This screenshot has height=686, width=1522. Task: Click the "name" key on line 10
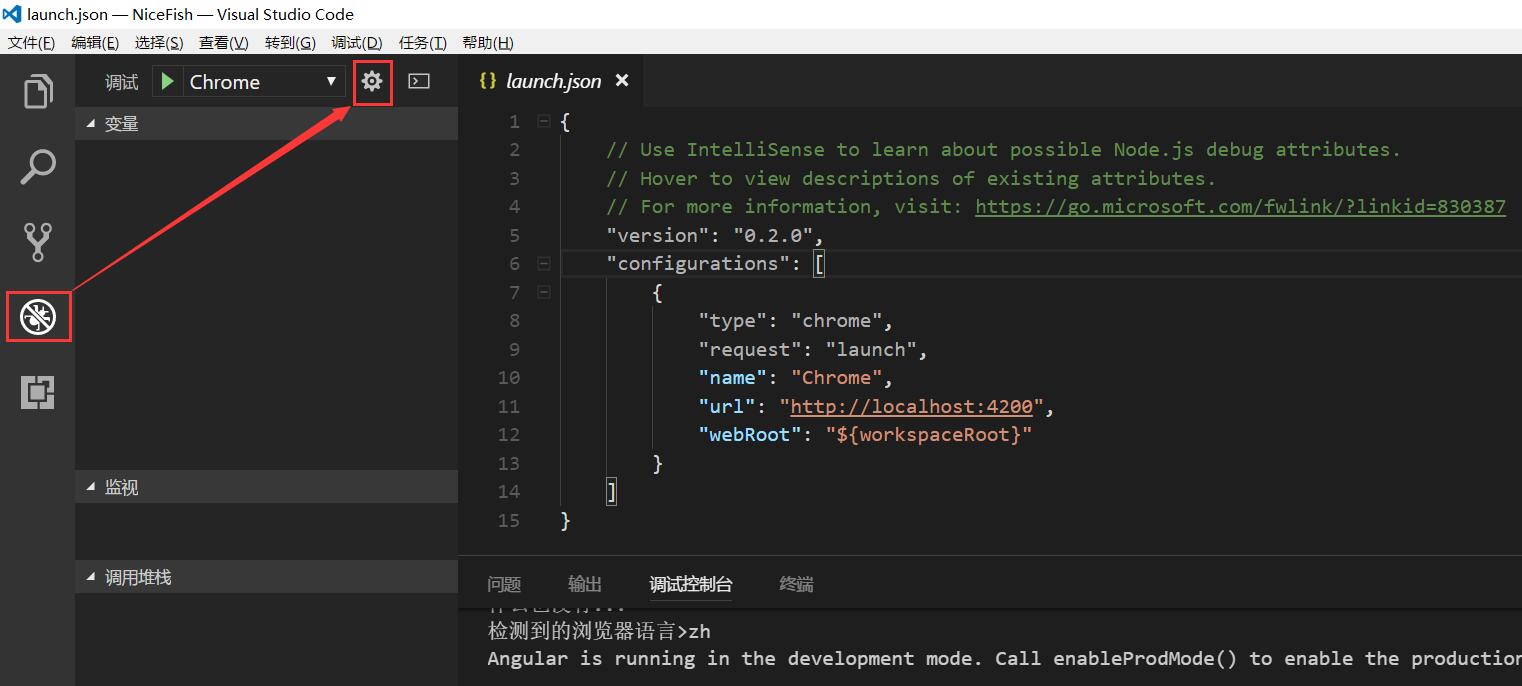coord(733,378)
